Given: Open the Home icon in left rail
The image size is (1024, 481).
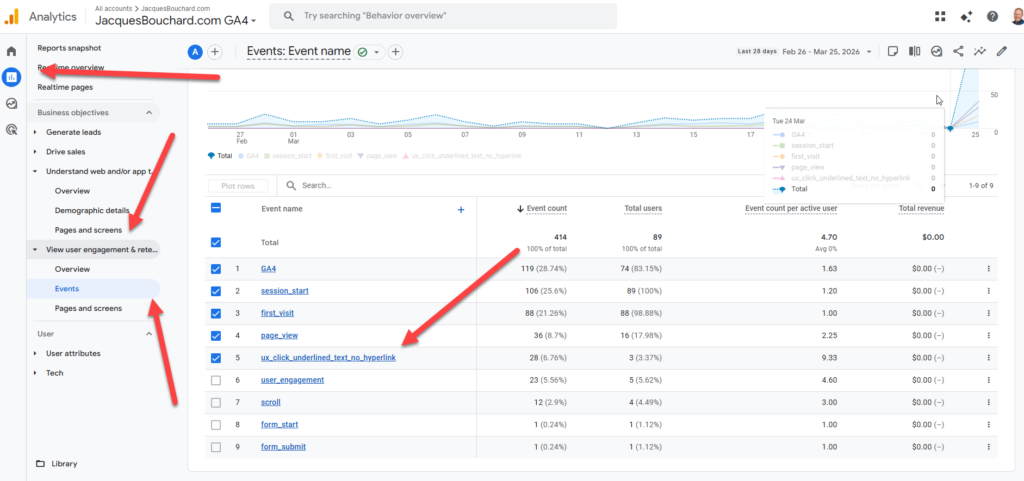Looking at the screenshot, I should click(12, 51).
